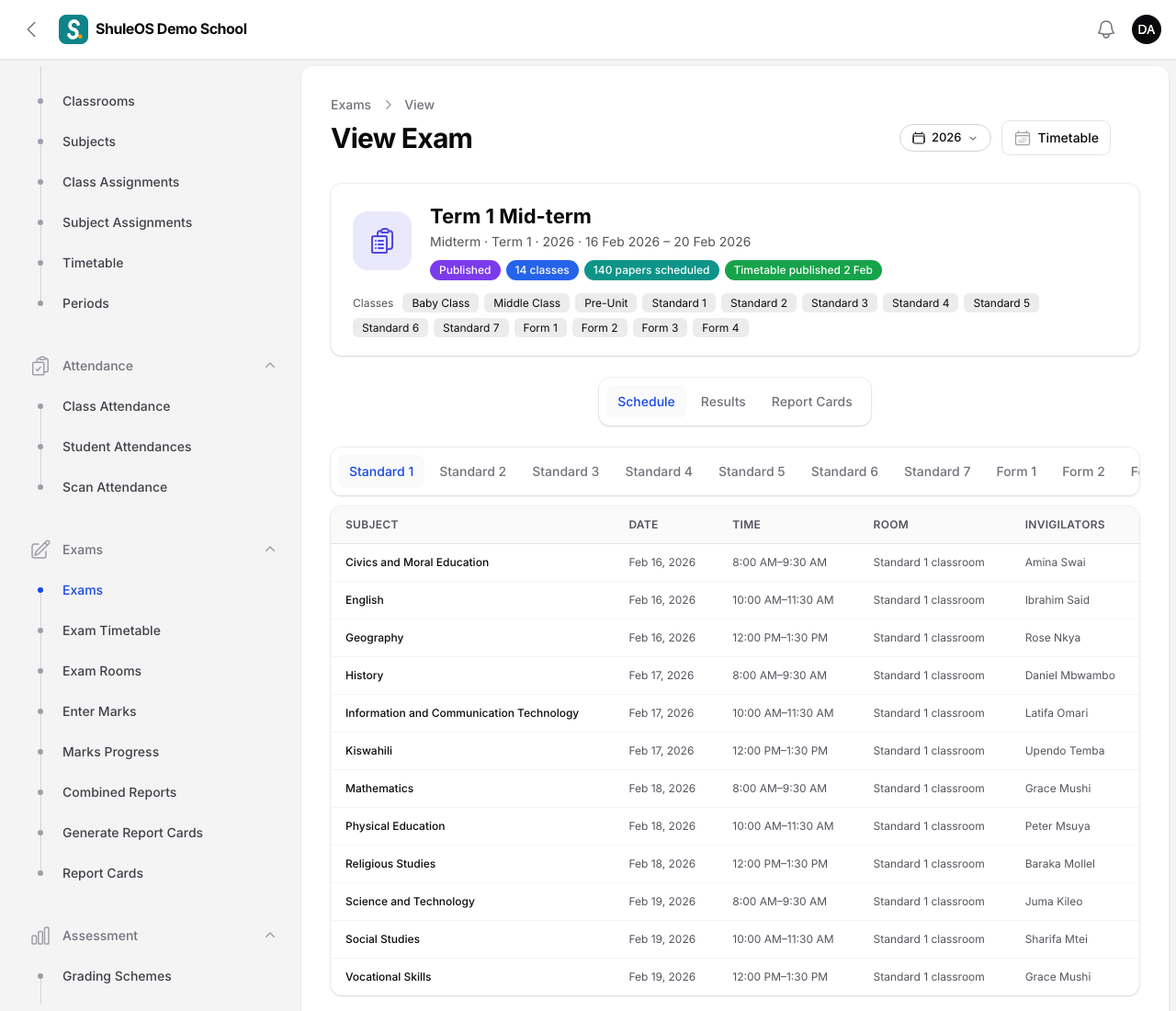Open Classrooms in sidebar
1176x1011 pixels.
(98, 101)
